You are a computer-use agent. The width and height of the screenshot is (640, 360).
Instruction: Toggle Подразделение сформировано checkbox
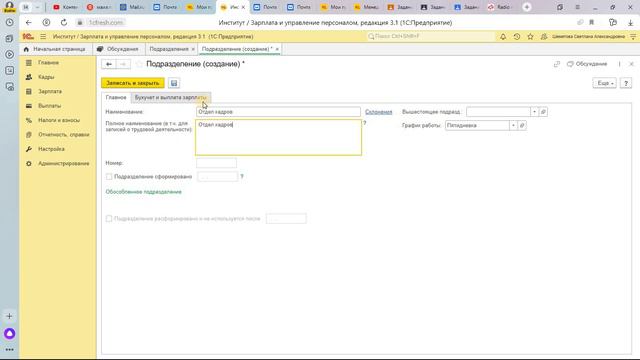[109, 177]
